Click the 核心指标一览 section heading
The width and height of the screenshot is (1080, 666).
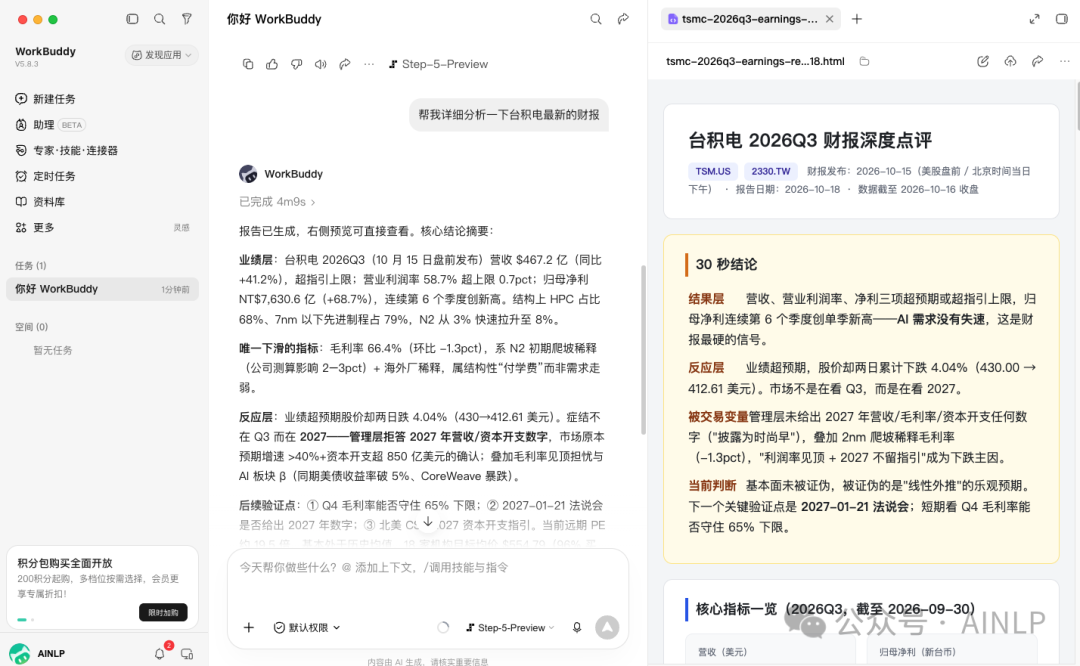(x=835, y=610)
